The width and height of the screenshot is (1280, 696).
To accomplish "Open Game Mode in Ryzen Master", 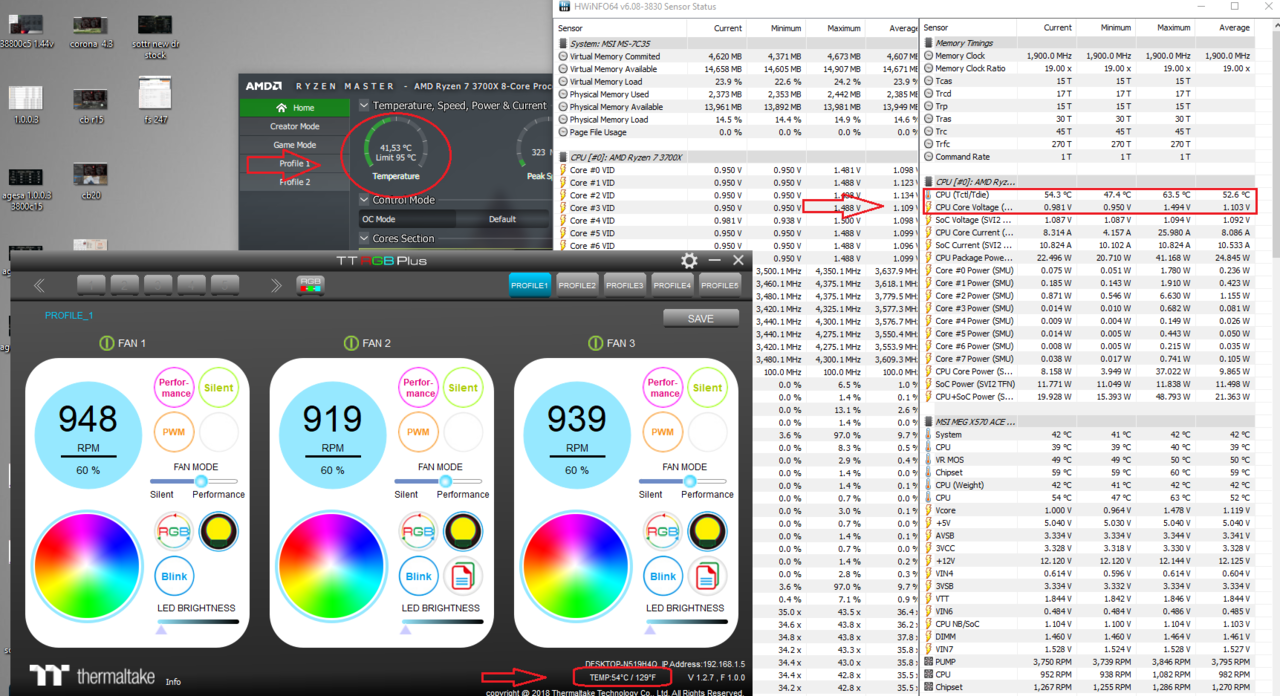I will pos(295,145).
